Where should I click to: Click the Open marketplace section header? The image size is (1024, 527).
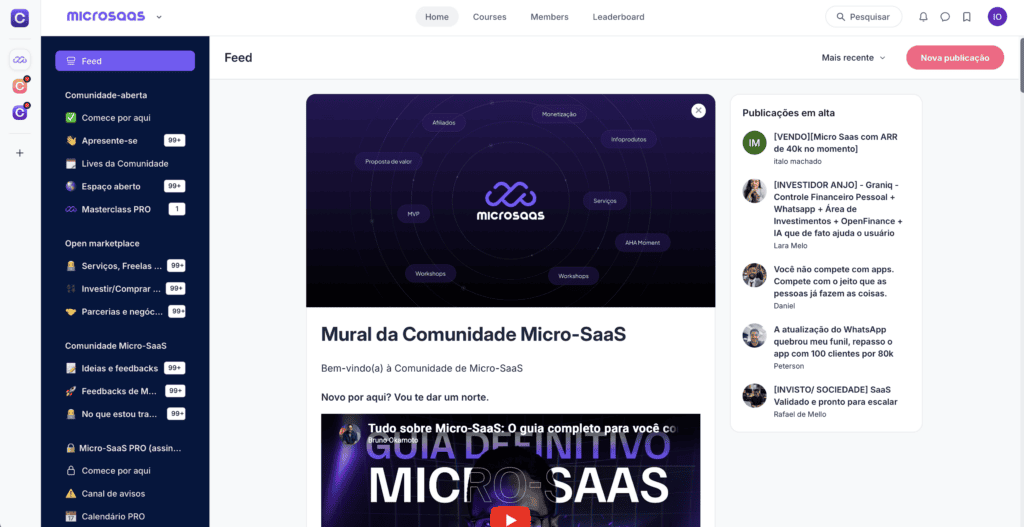point(102,244)
